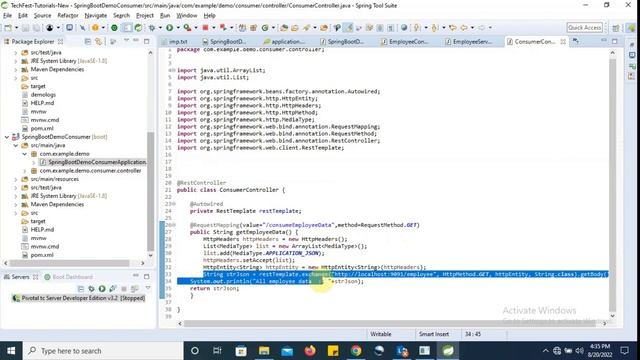Screen dimensions: 640x360
Task: Click the Debug bug icon in toolbar
Action: 152,28
